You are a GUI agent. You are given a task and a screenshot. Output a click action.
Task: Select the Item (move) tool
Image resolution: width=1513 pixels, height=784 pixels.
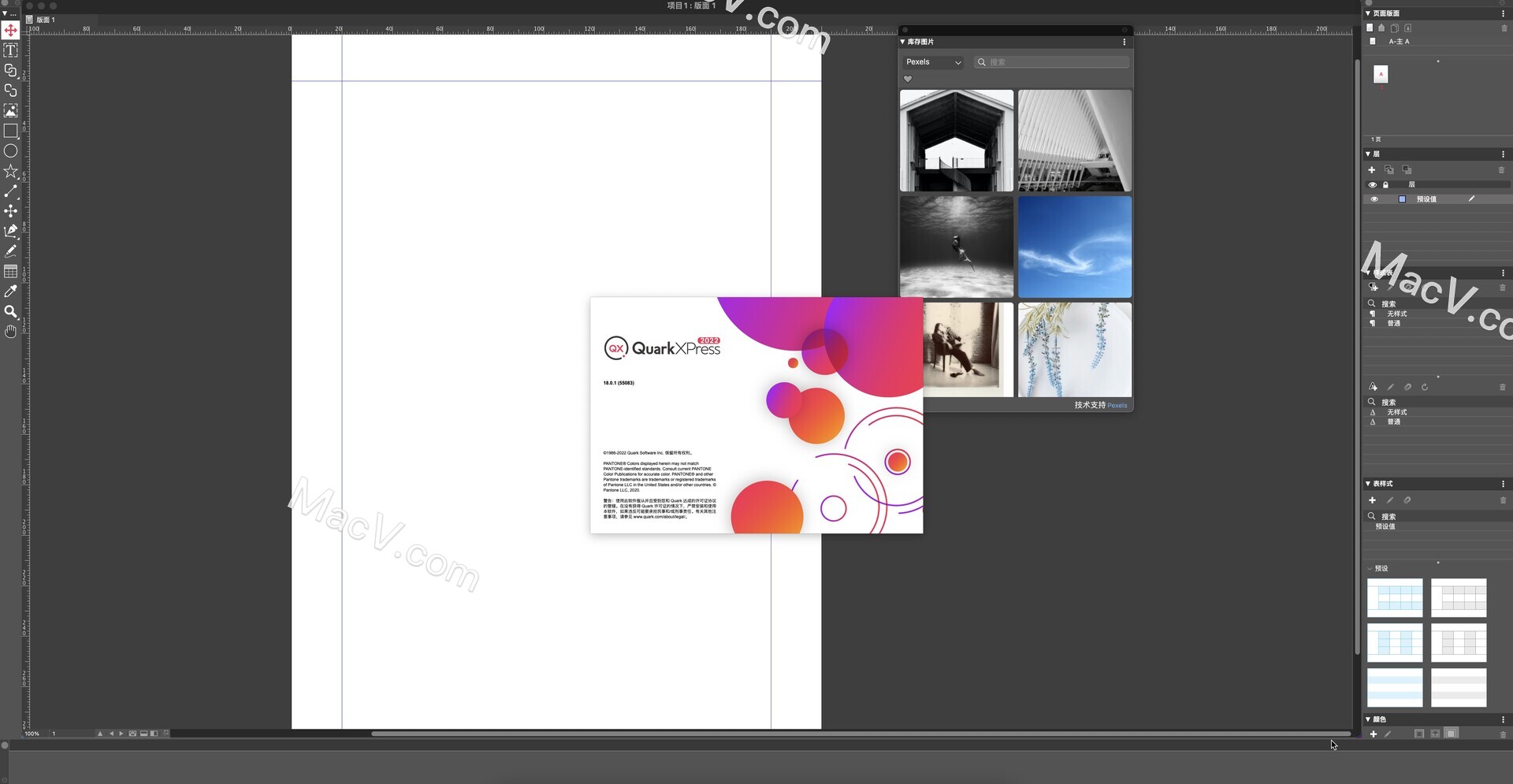pos(10,30)
